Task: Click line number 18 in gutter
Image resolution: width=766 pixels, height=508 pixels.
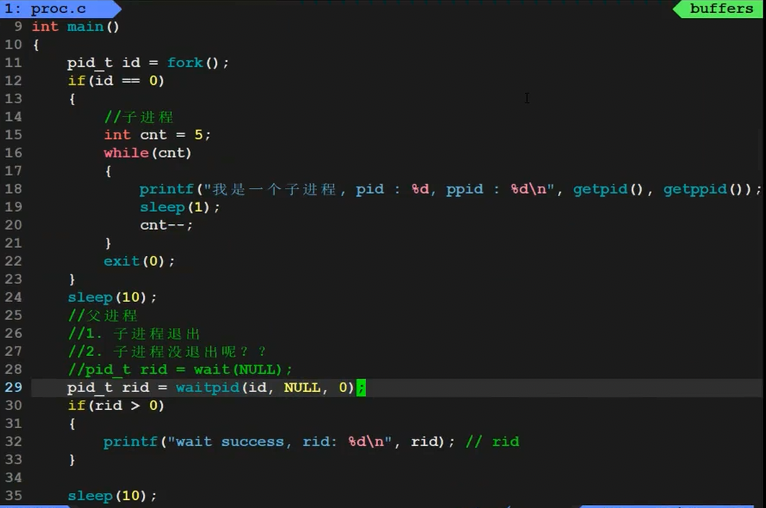Action: (14, 189)
